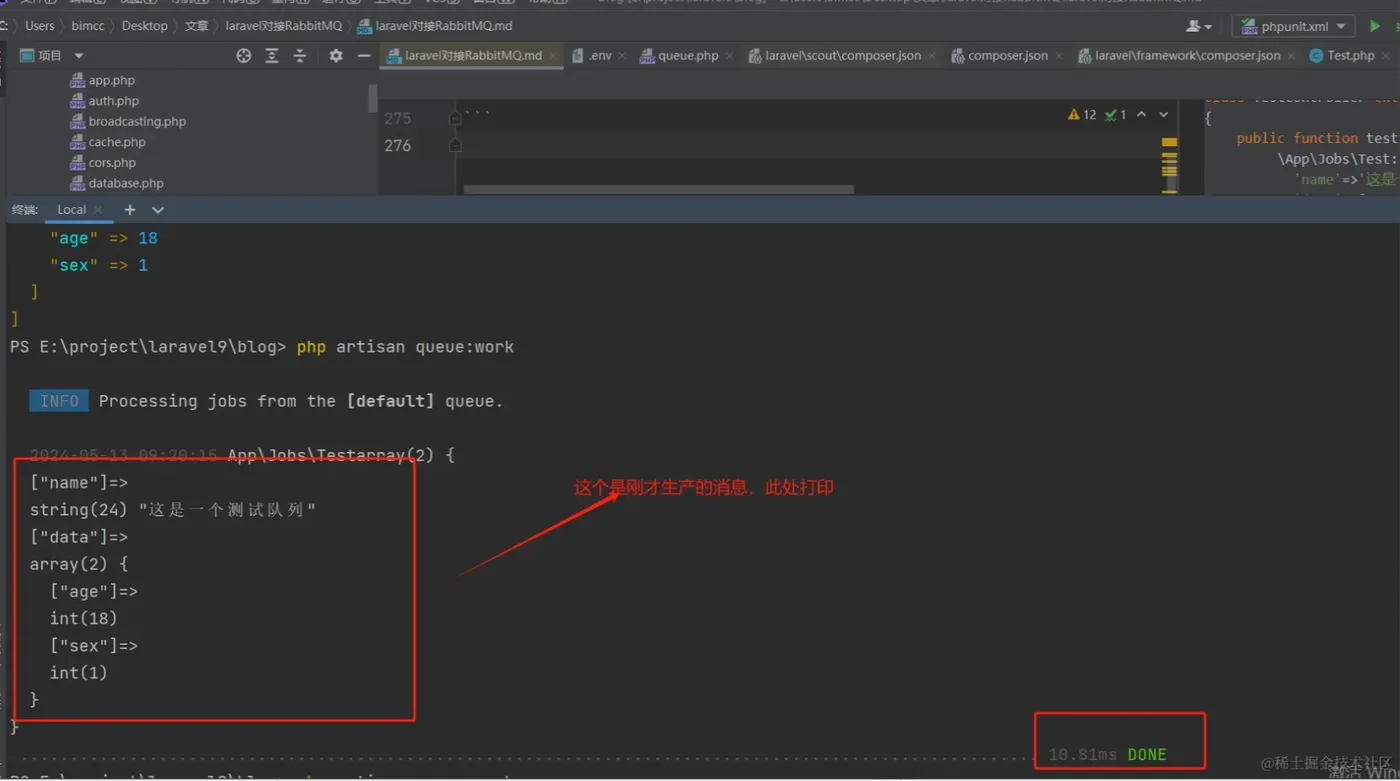Click the INFO badge in terminal output
1400x781 pixels.
pyautogui.click(x=59, y=401)
